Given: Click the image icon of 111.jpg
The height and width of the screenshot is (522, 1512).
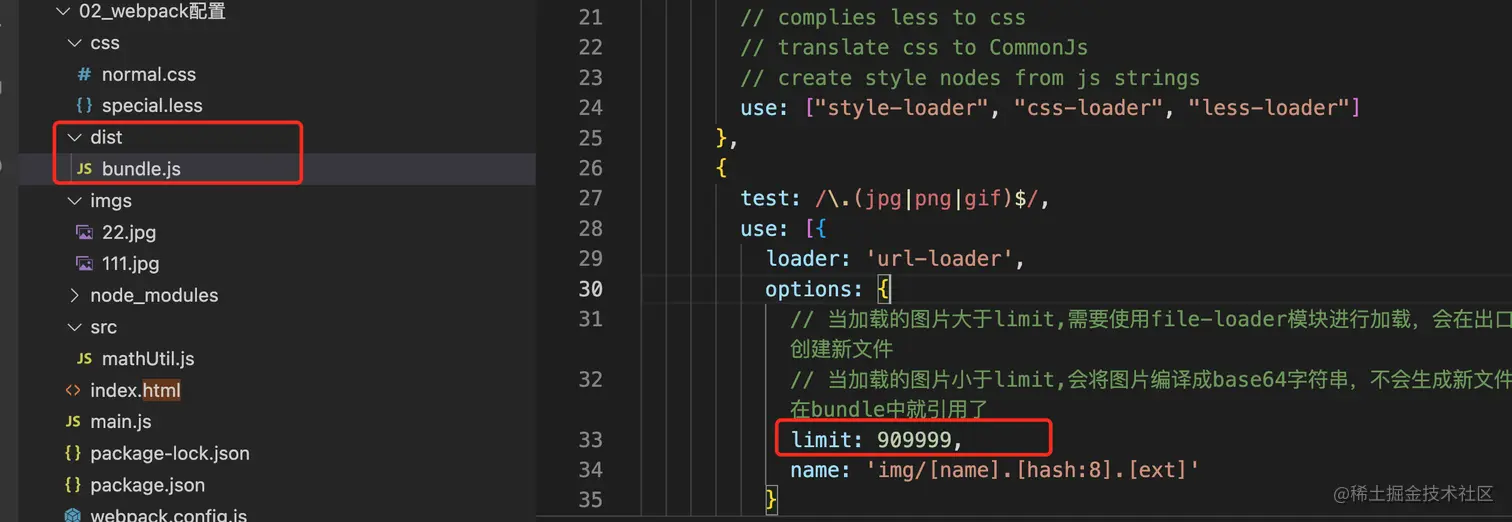Looking at the screenshot, I should (85, 264).
